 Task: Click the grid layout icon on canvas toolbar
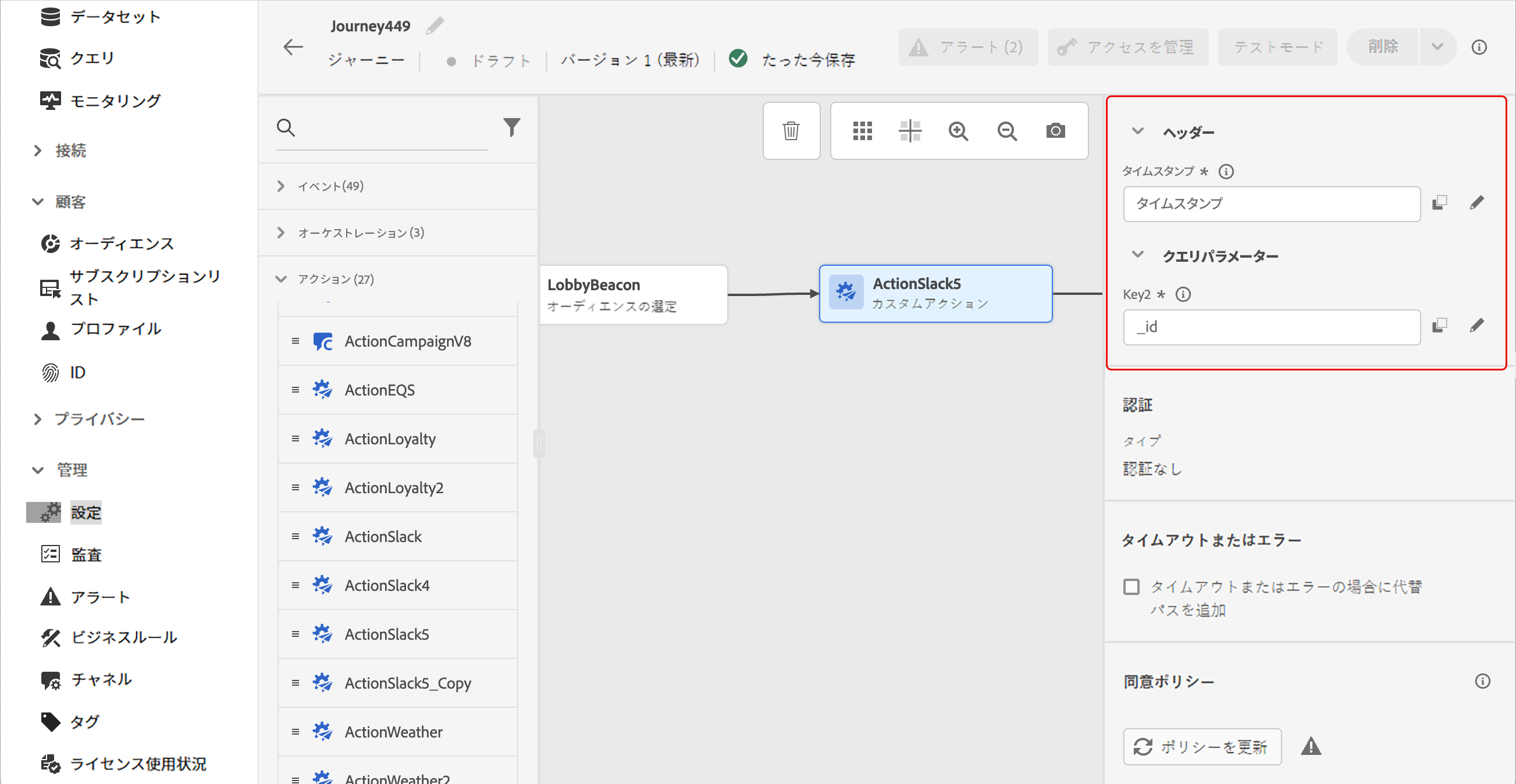862,131
